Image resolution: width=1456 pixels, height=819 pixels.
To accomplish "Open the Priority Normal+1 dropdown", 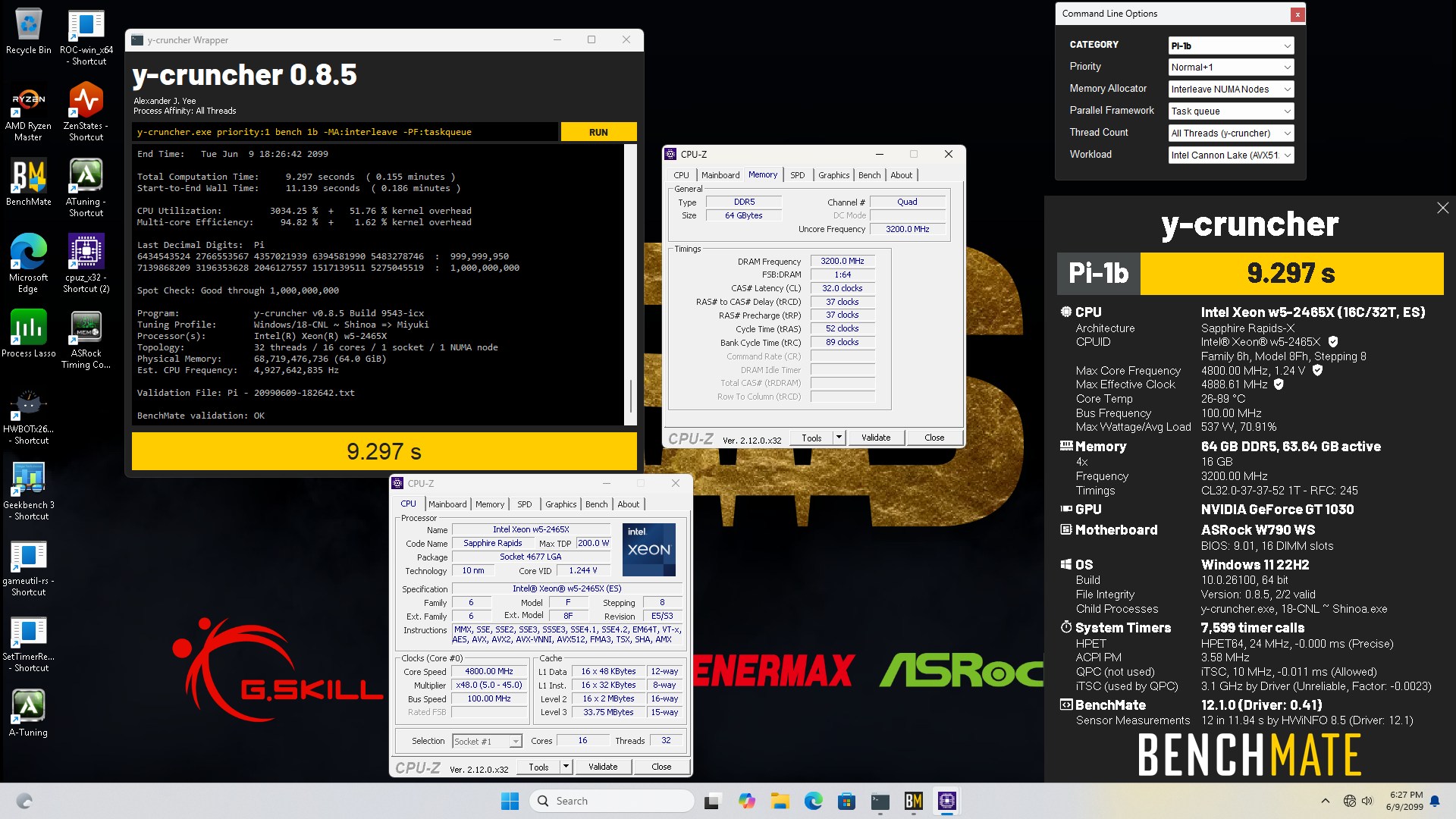I will coord(1231,67).
